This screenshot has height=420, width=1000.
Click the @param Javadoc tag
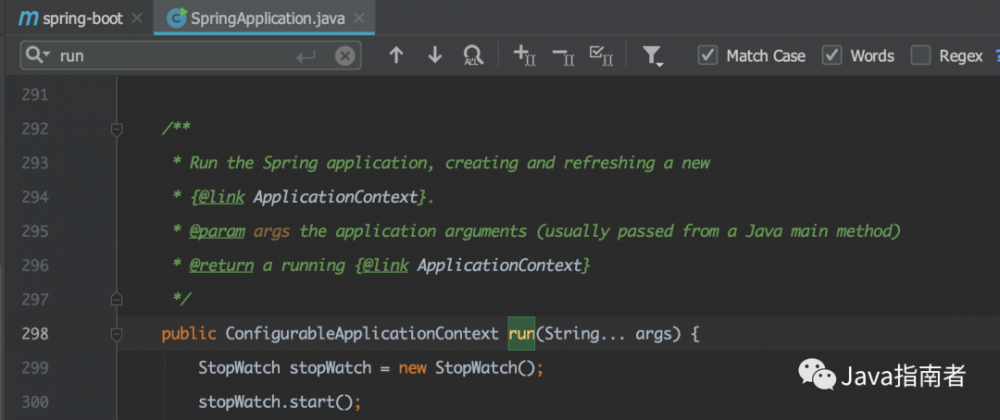click(217, 231)
